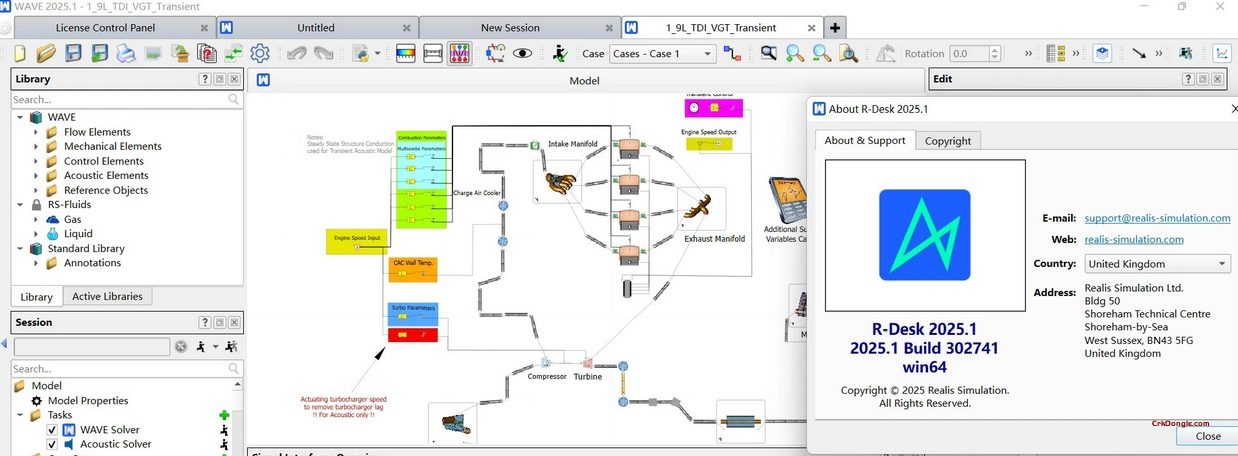Add a task with the green plus icon
Viewport: 1238px width, 456px height.
[x=224, y=415]
